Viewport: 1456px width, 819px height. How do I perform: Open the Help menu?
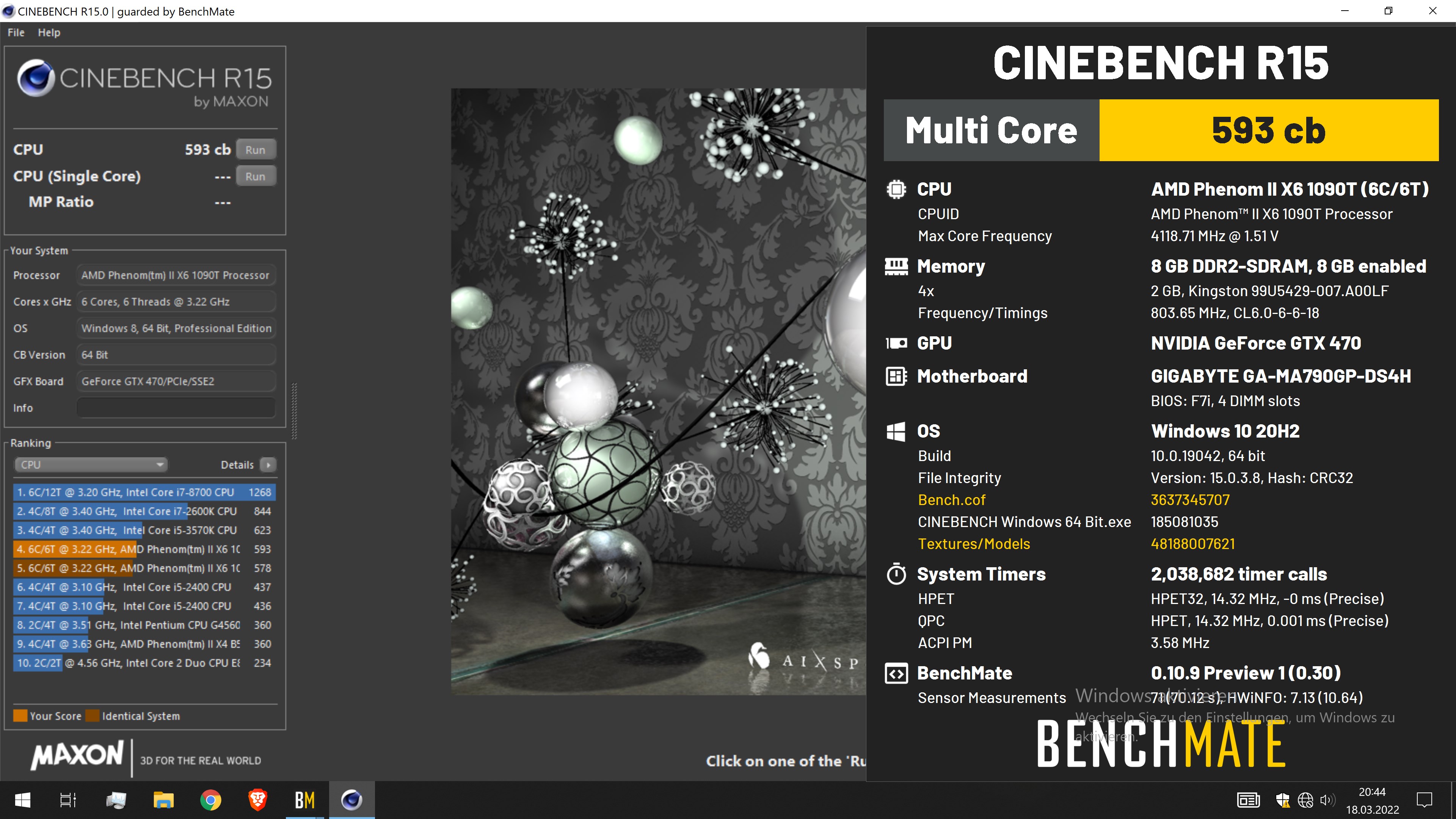[x=49, y=33]
